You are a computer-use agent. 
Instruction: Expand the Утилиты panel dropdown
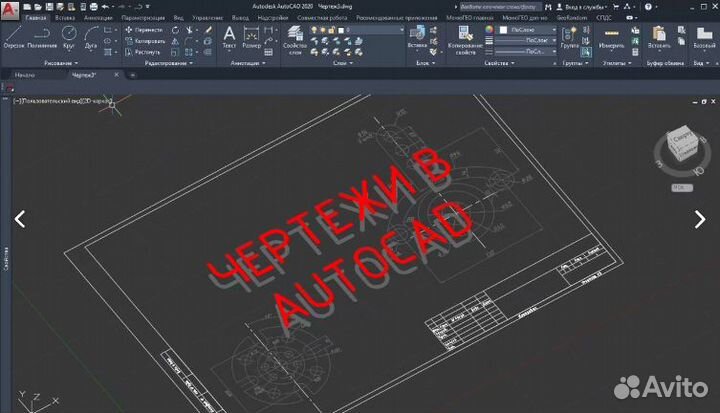[617, 63]
